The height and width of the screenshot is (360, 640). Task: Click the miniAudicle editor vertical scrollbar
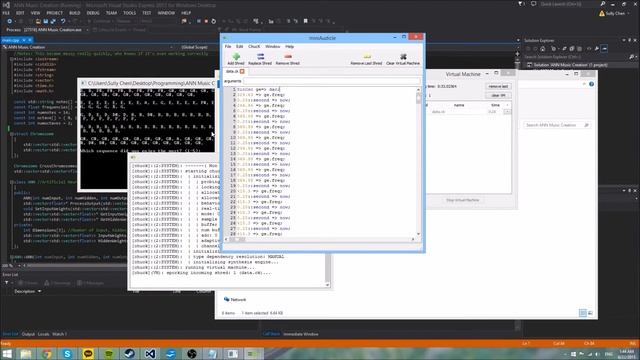(418, 162)
